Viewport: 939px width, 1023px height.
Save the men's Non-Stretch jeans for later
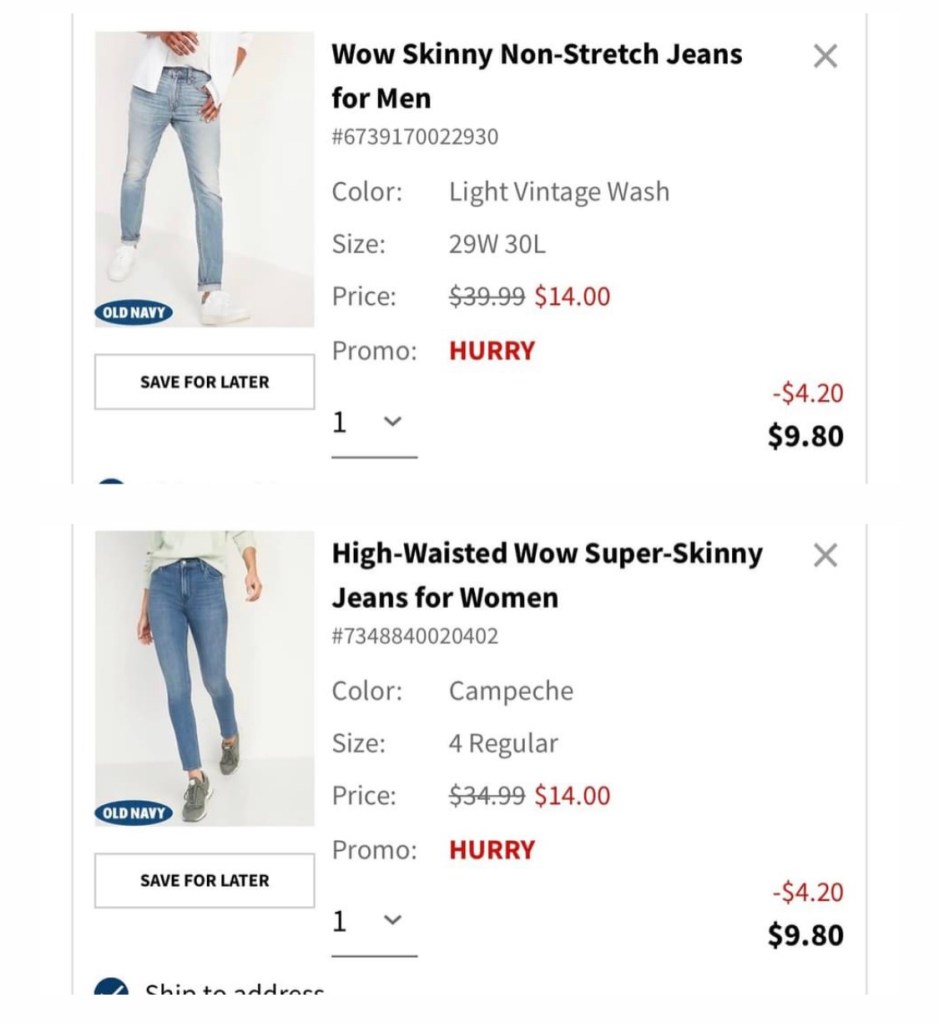coord(204,382)
